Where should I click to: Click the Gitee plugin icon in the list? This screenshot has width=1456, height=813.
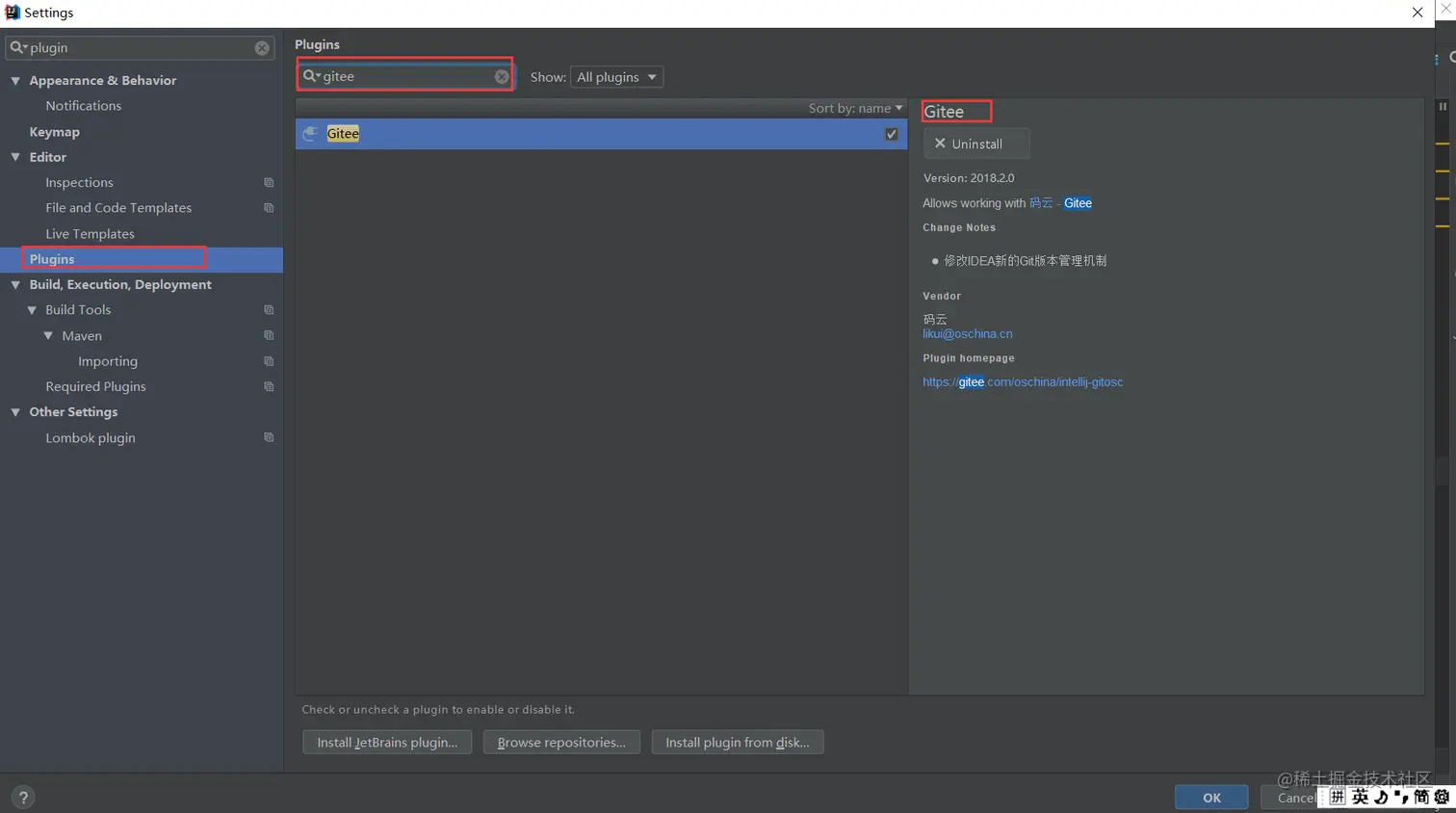310,134
